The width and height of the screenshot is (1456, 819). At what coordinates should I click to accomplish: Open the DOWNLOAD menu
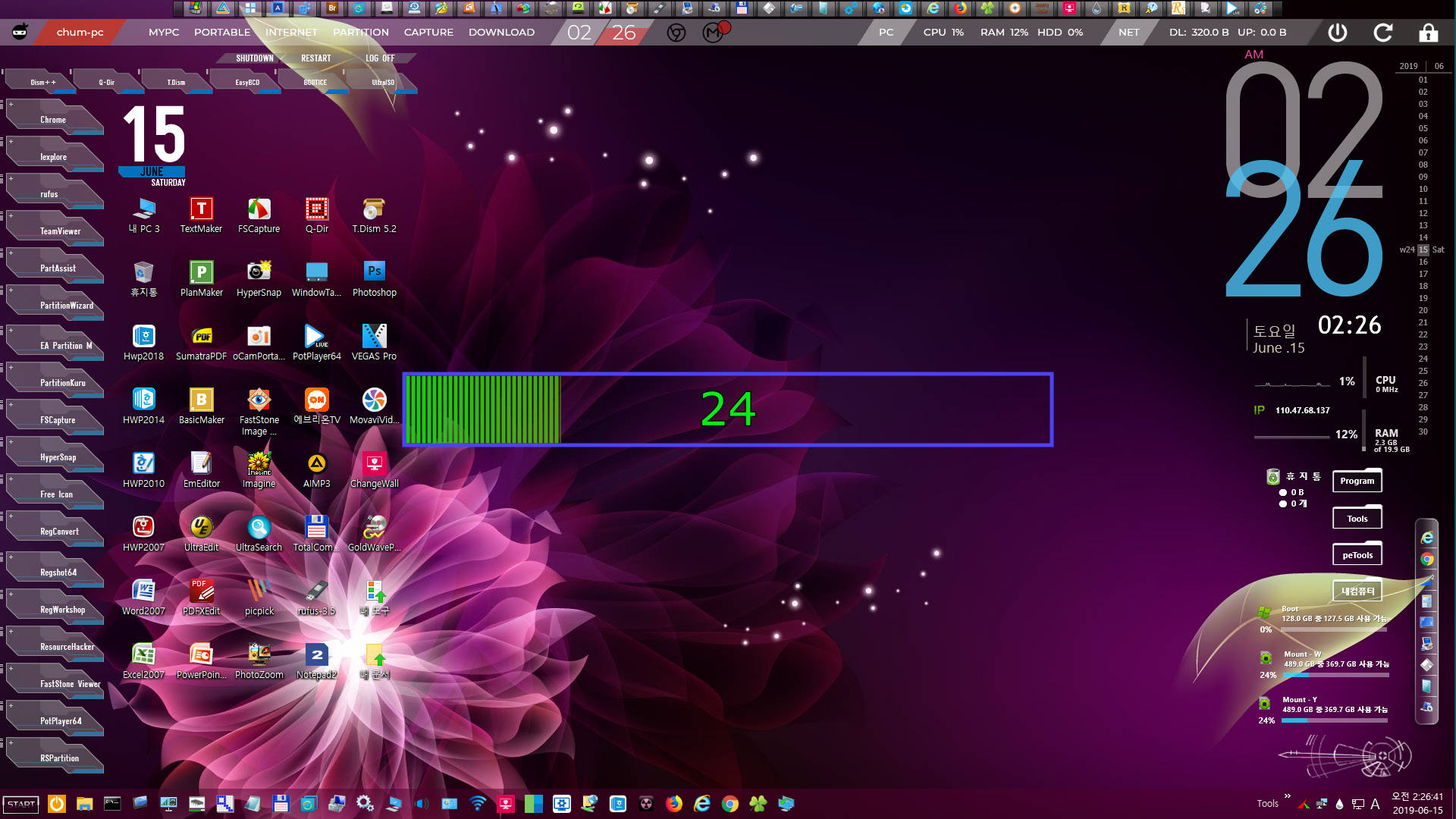(x=501, y=33)
